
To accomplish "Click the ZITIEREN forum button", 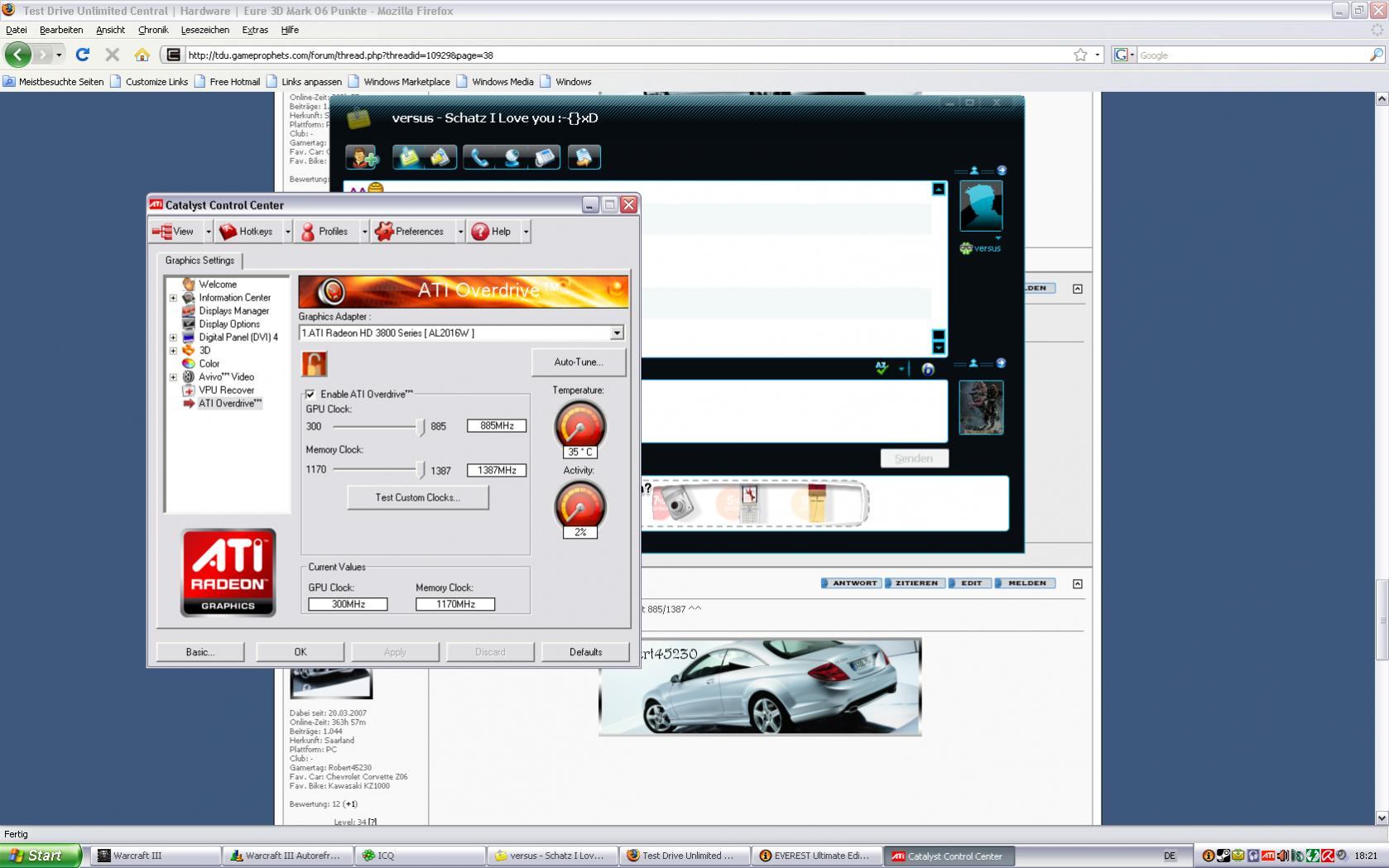I will coord(916,583).
